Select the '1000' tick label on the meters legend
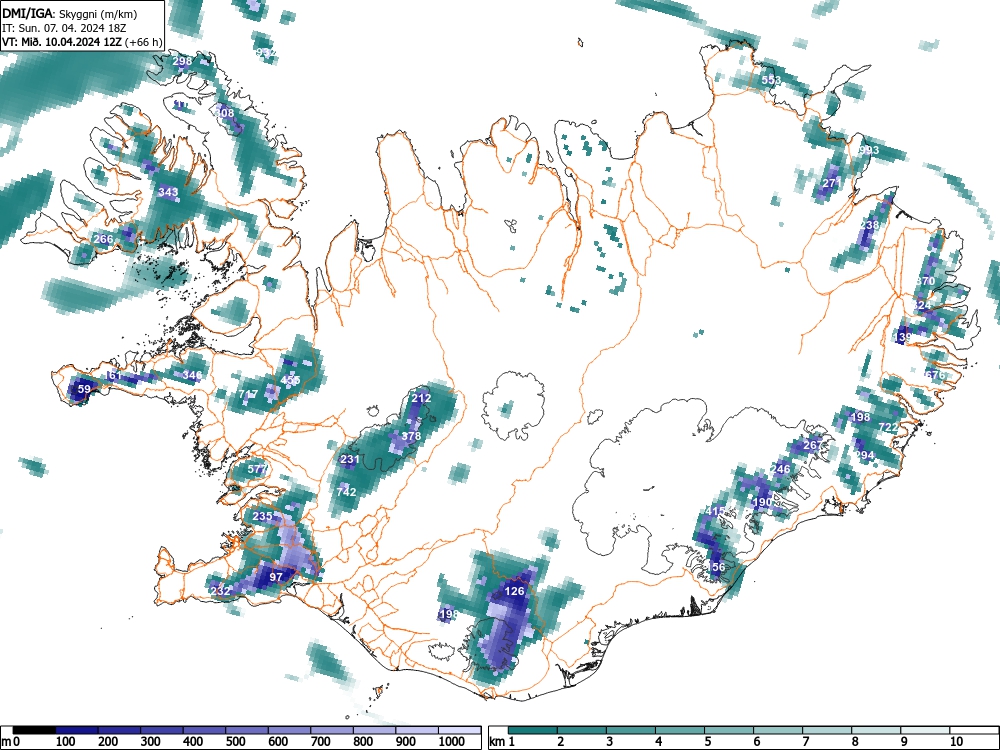1000x750 pixels. click(x=452, y=742)
